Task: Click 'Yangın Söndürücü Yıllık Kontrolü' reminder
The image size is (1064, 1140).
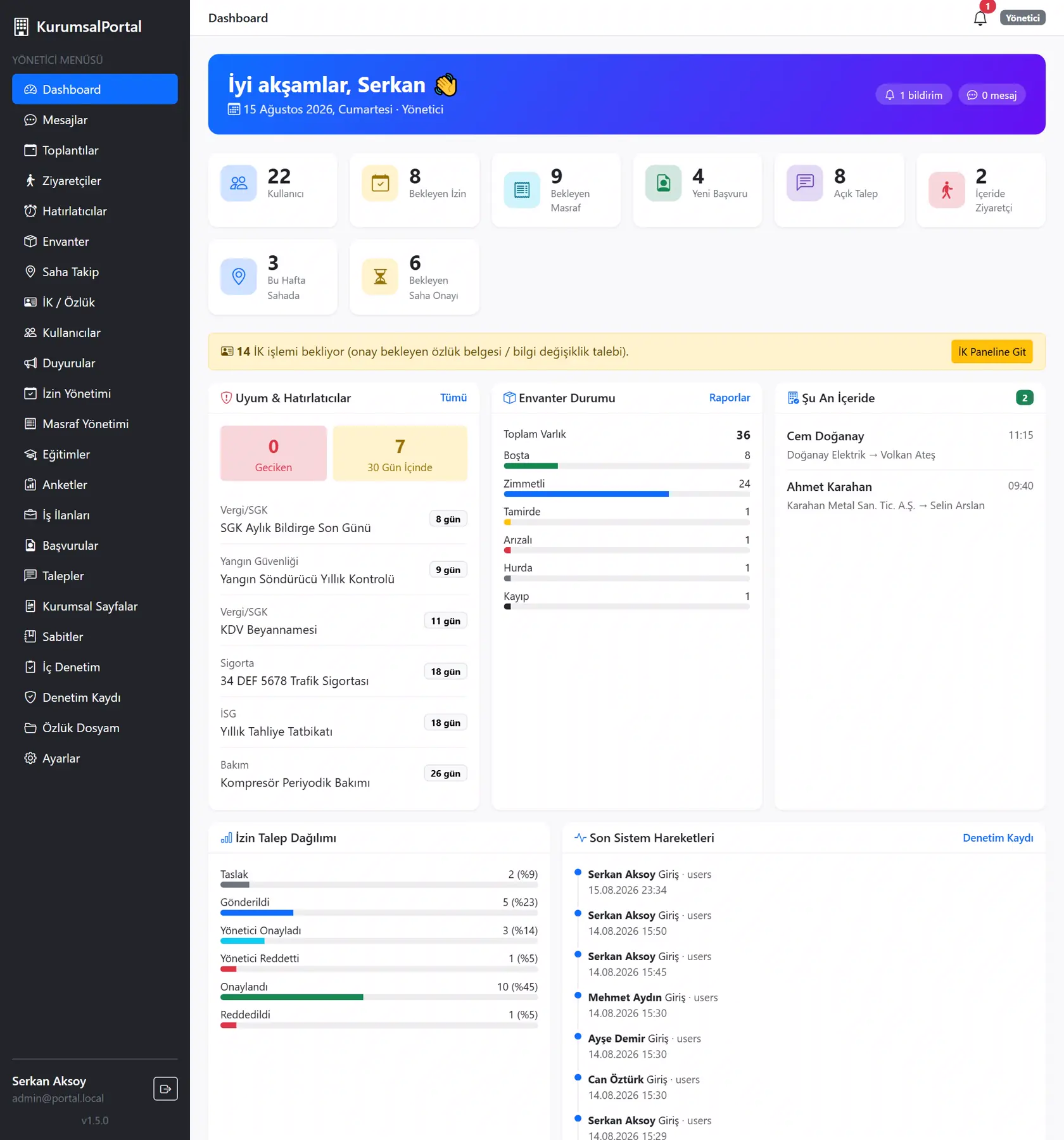Action: point(344,571)
